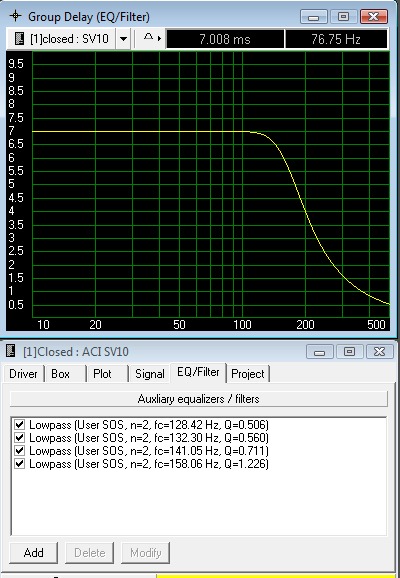
Task: Maximize the Closed : ACI SV10 window
Action: (349, 352)
